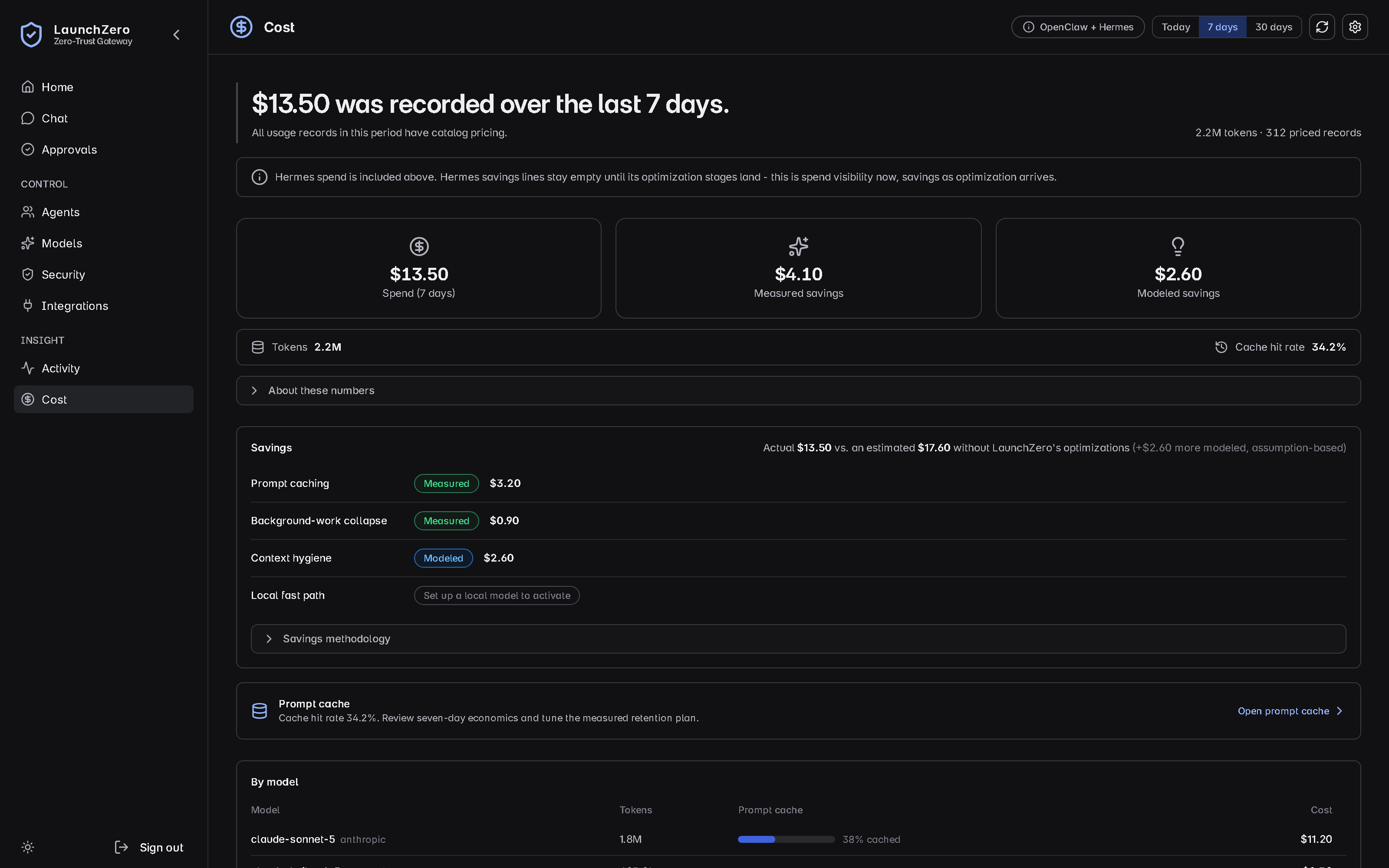Expand Savings methodology section
Screen dimensions: 1389x868
coord(798,639)
